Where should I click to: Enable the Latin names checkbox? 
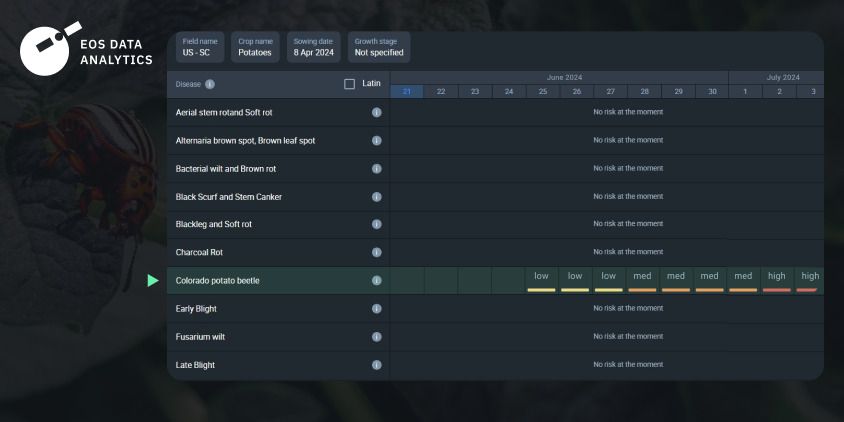click(349, 84)
